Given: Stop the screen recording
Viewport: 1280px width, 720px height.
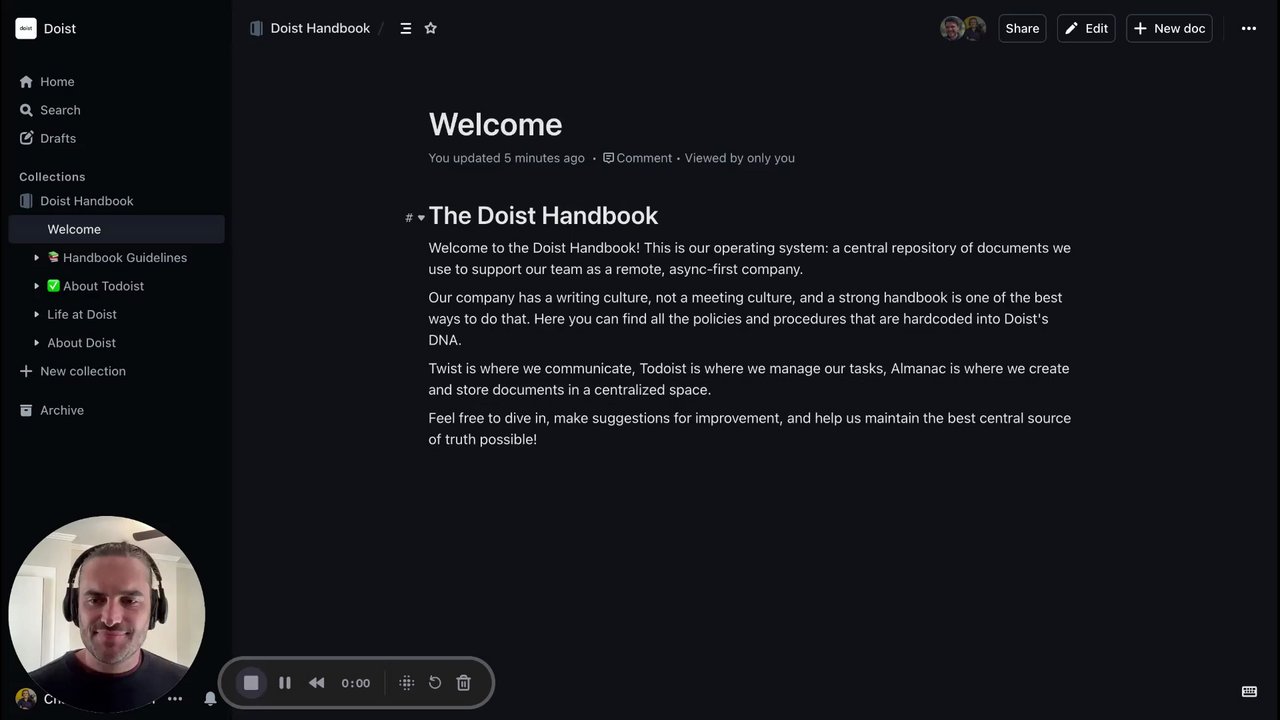Looking at the screenshot, I should [x=251, y=683].
